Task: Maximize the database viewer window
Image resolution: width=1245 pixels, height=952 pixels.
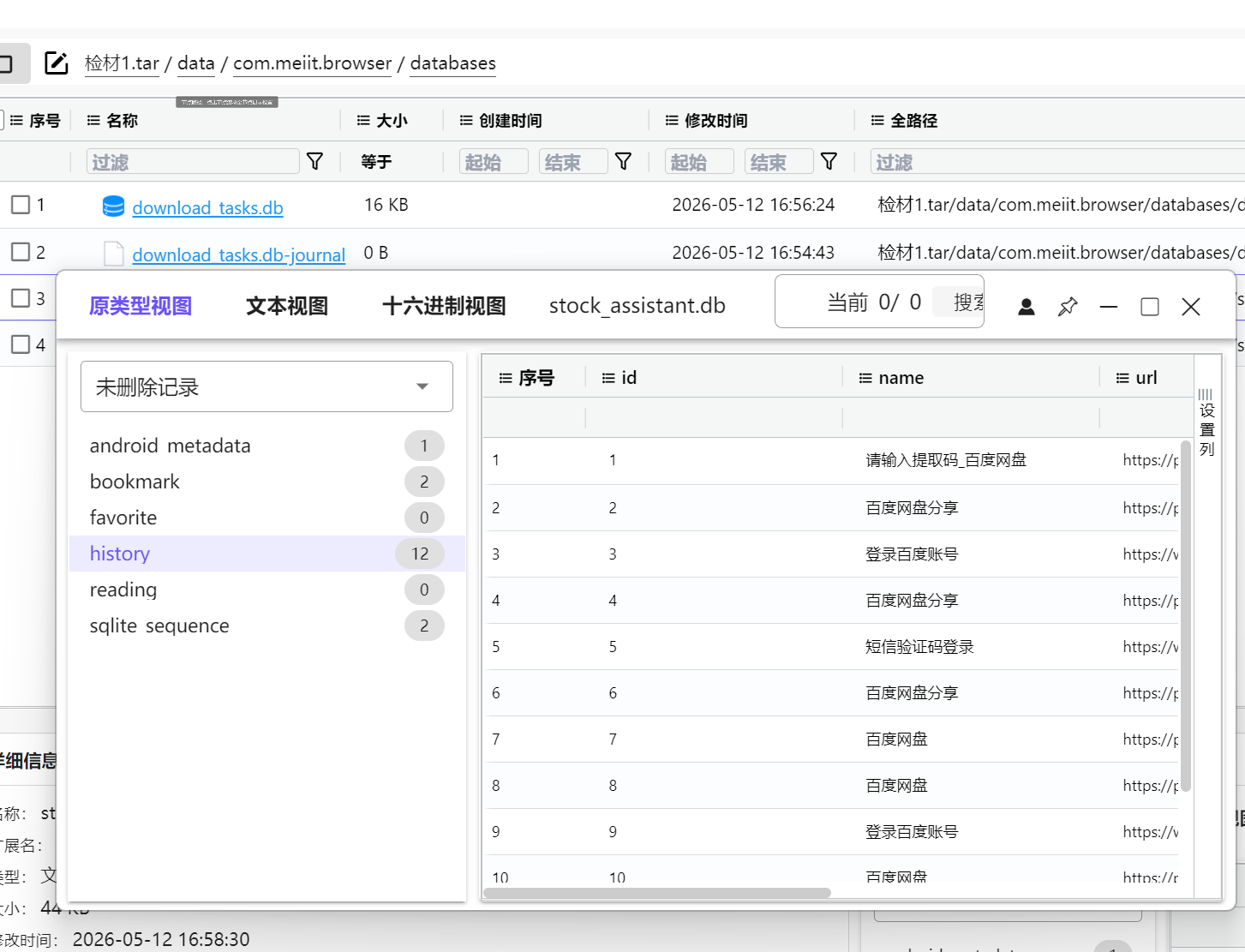Action: tap(1150, 307)
